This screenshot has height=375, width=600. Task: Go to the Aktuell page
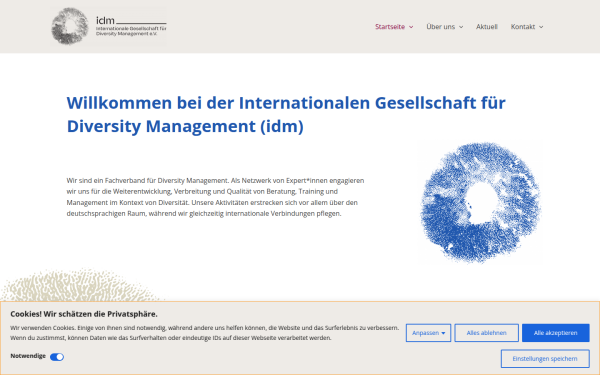click(487, 27)
